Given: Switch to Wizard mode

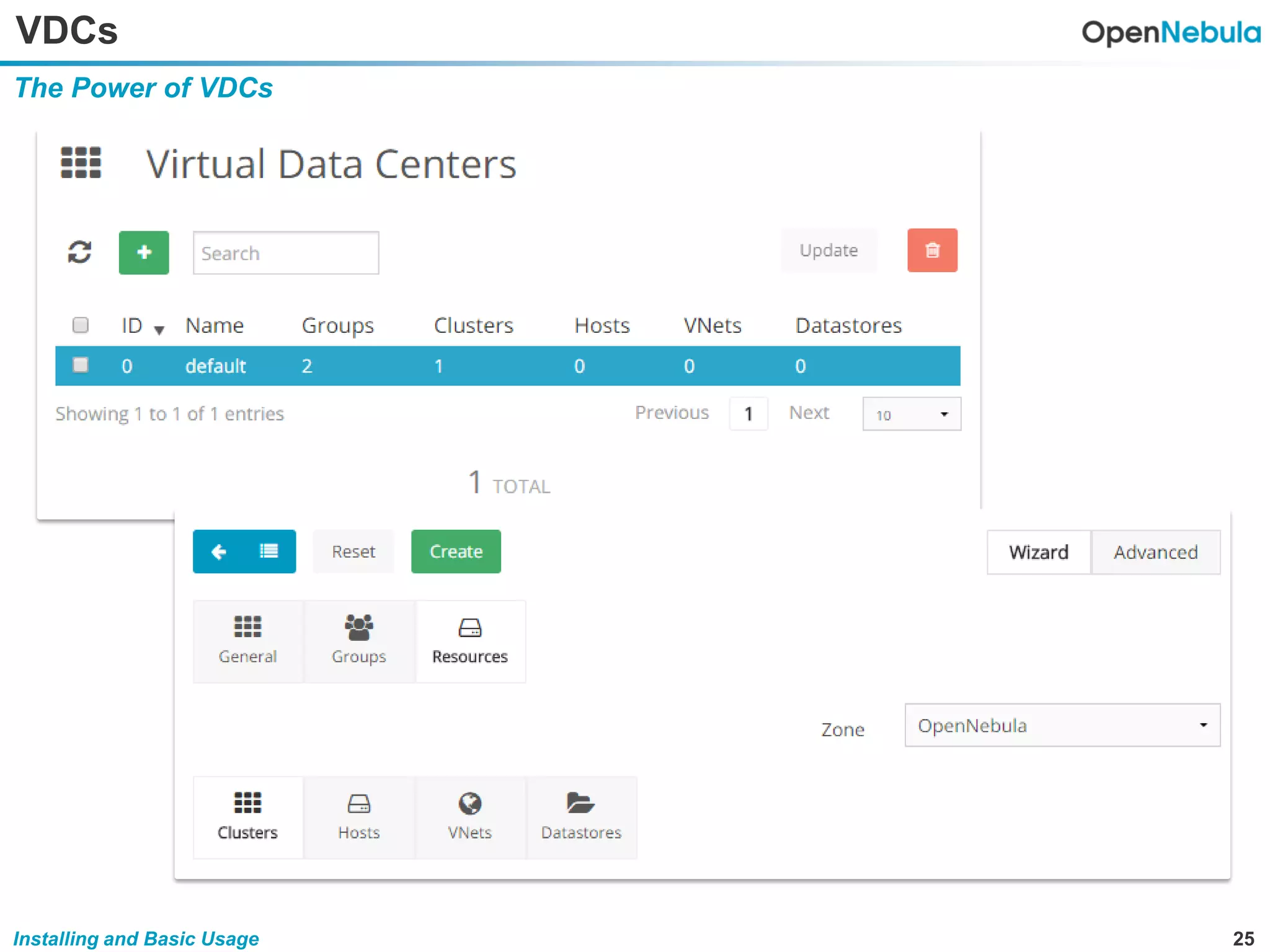Looking at the screenshot, I should (x=1039, y=552).
